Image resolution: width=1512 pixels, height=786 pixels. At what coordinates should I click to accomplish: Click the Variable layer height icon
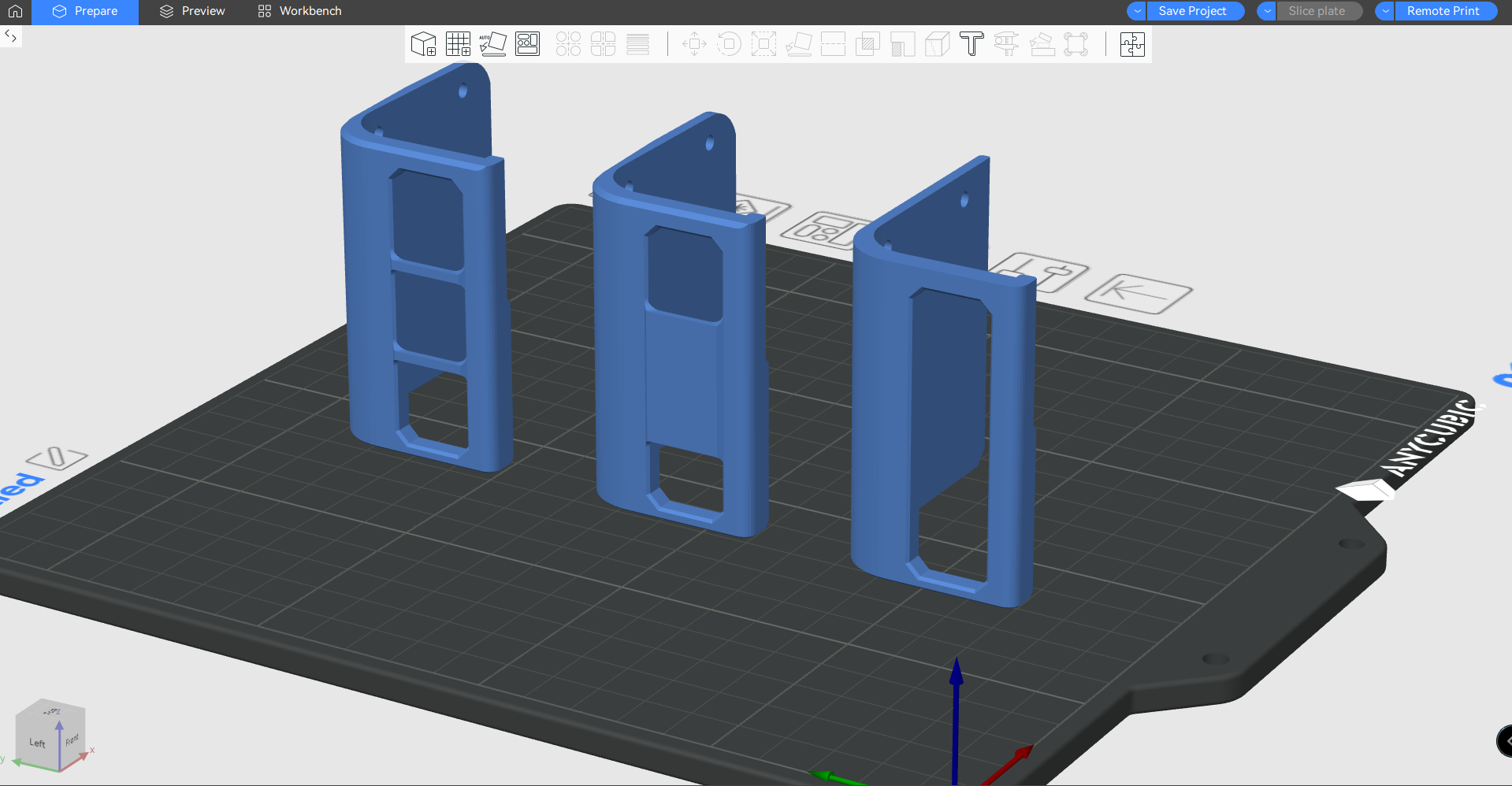coord(637,44)
